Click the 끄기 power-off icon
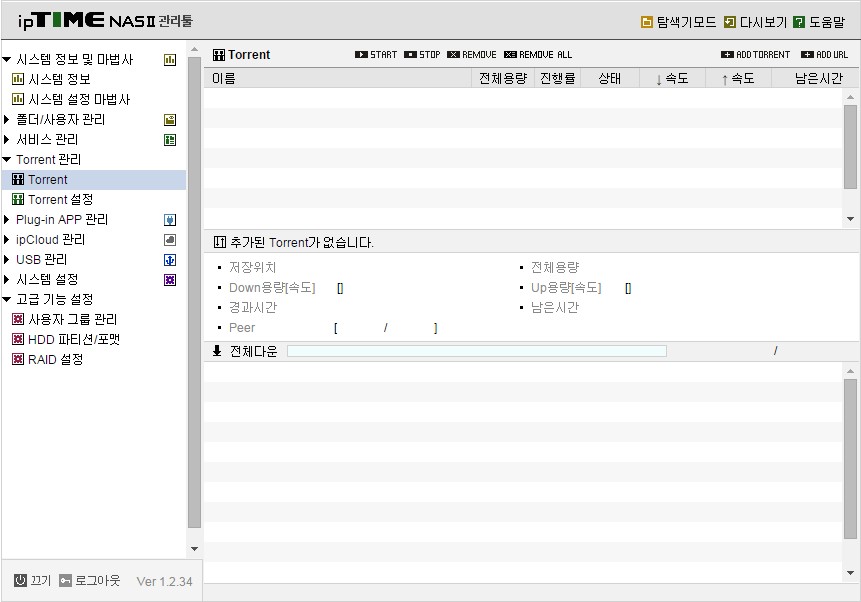Screen dimensions: 861x602 [20, 581]
